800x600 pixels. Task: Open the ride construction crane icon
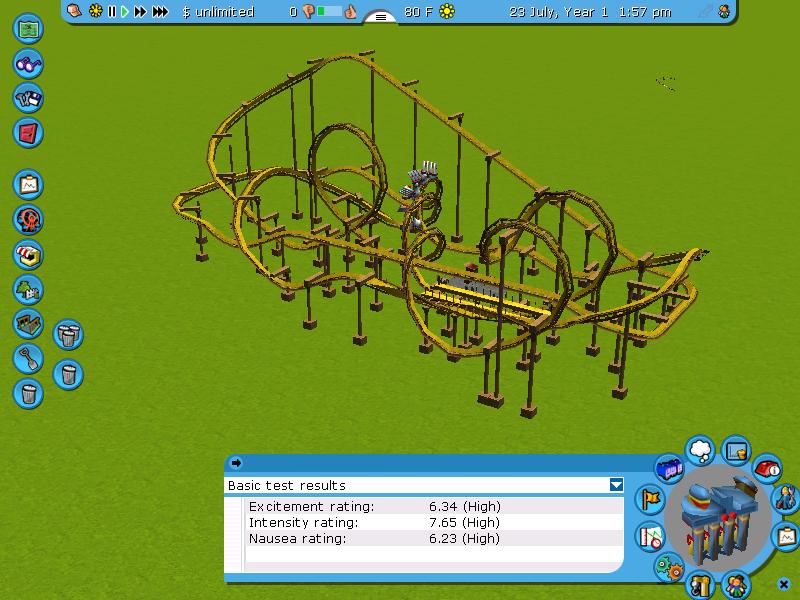click(700, 585)
